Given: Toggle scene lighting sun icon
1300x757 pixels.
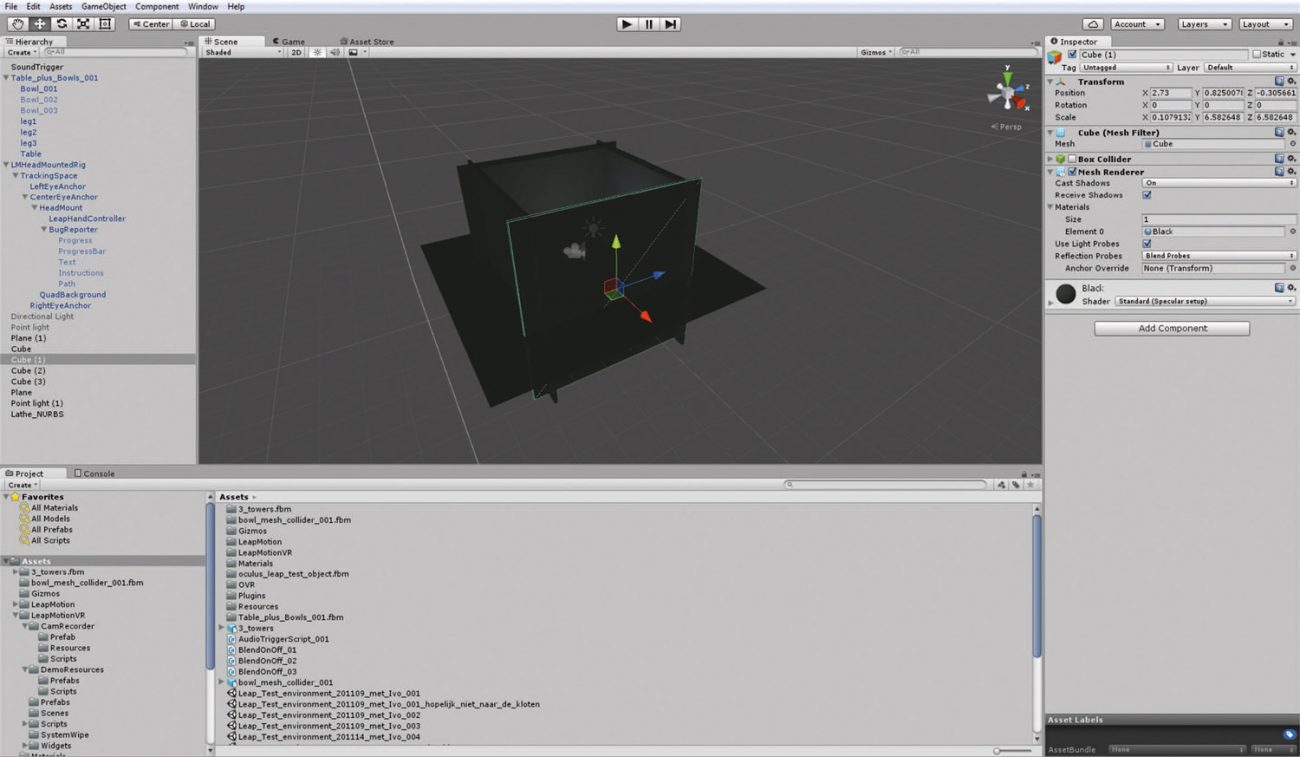Looking at the screenshot, I should [317, 52].
